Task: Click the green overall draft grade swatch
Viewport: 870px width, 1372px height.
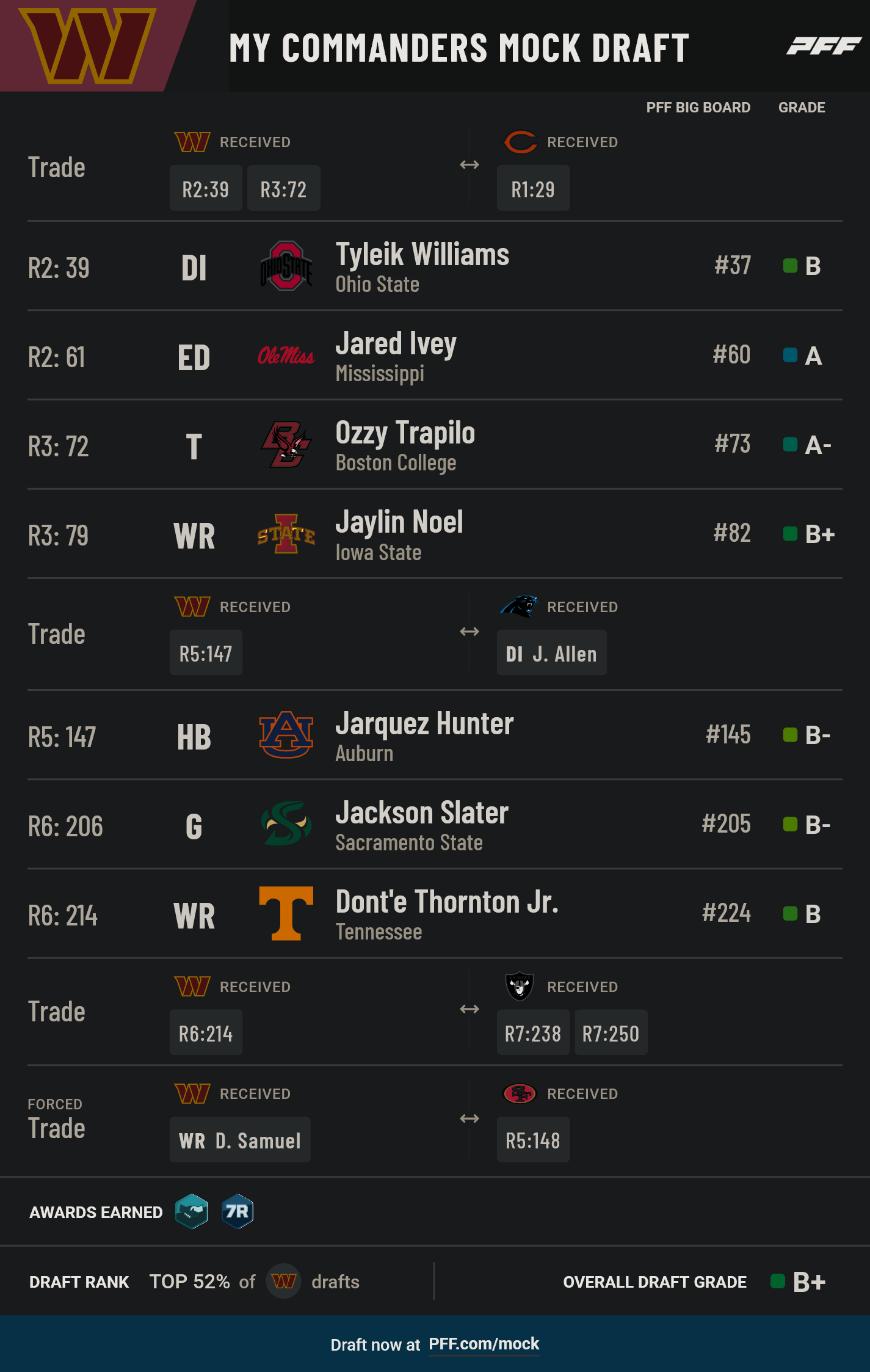Action: [777, 1281]
